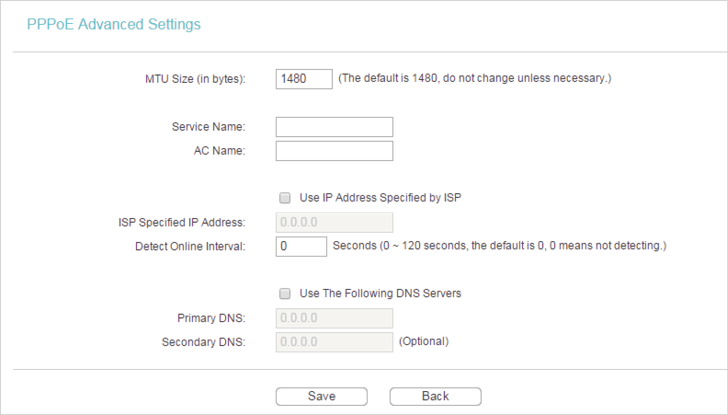The width and height of the screenshot is (728, 415).
Task: Click the (Optional) note beside Secondary DNS
Action: click(424, 341)
